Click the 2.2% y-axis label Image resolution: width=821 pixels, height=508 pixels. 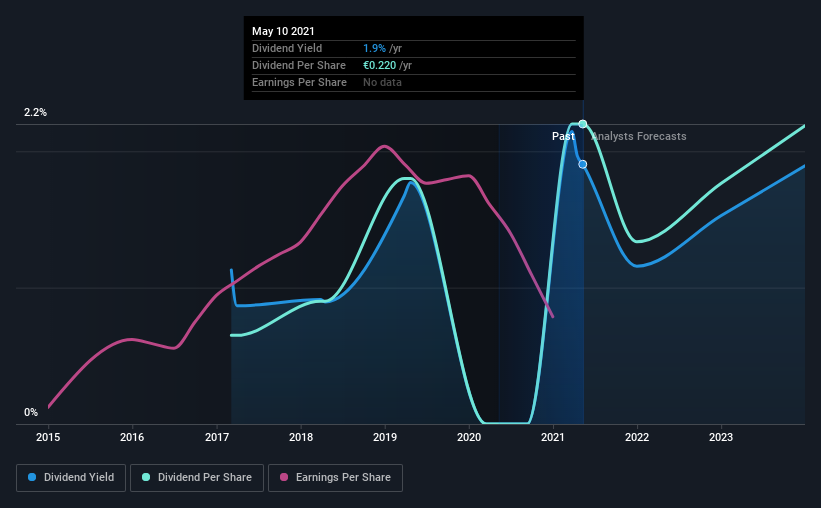36,113
